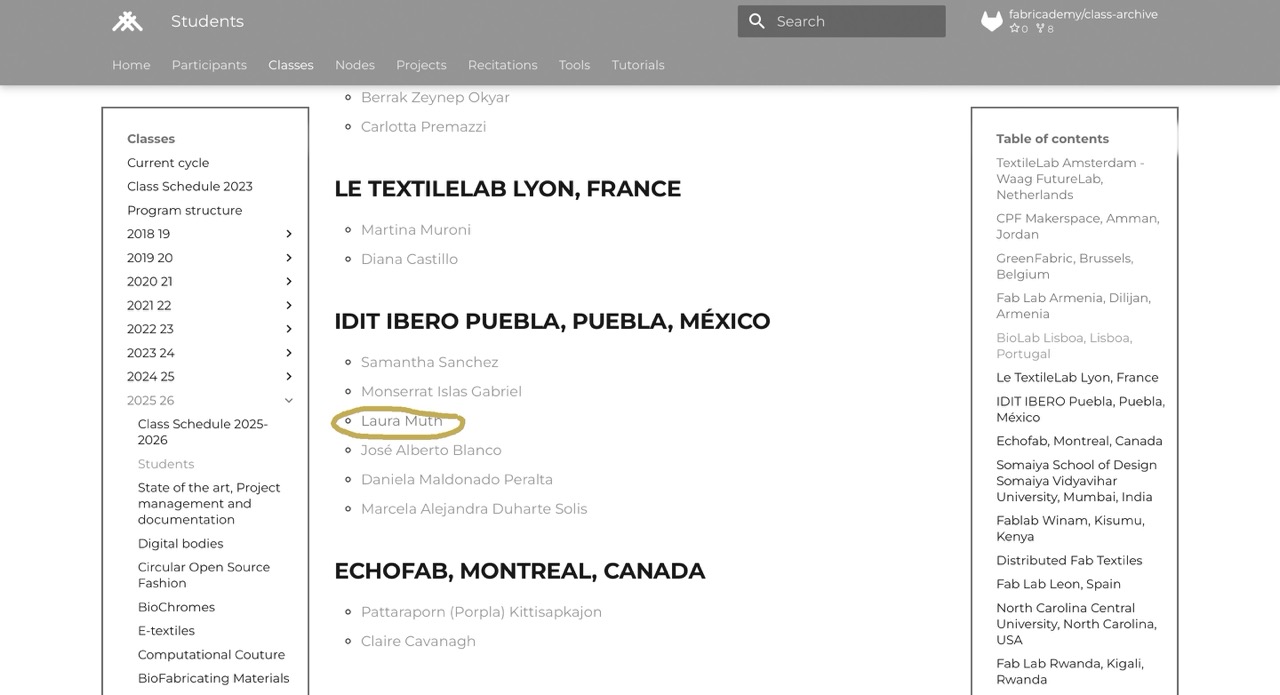1280x695 pixels.
Task: Open Claire Cavanagh's student page
Action: [x=418, y=641]
